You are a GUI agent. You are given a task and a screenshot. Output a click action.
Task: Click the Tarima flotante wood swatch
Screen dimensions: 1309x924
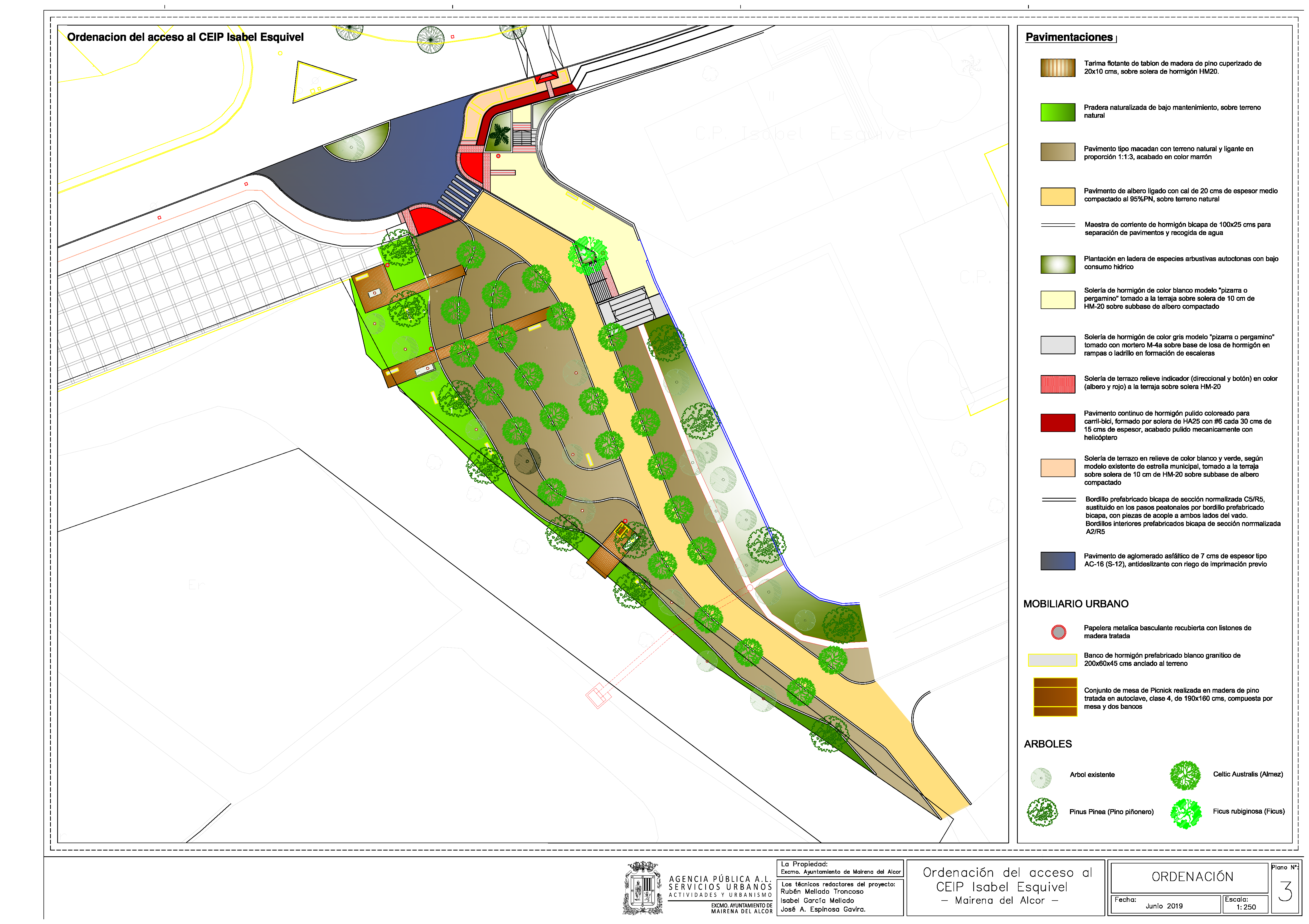(x=1058, y=68)
